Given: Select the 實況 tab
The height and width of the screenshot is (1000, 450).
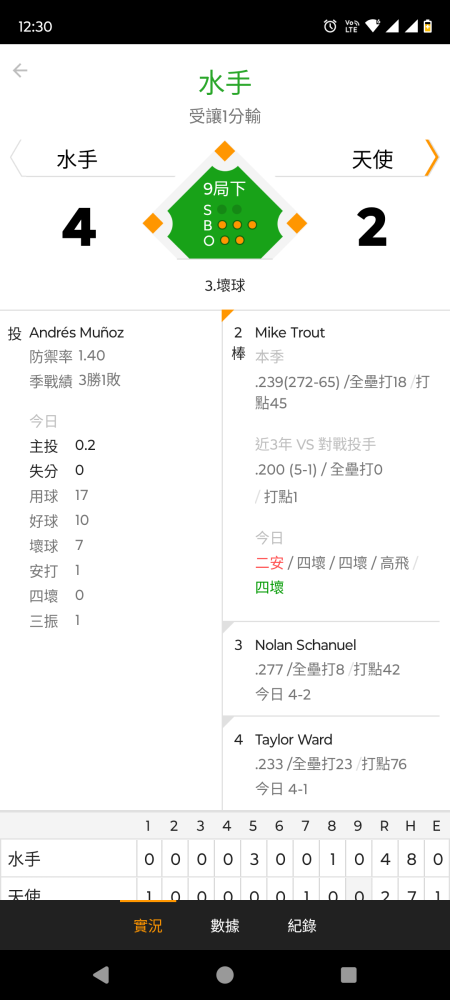Looking at the screenshot, I should pyautogui.click(x=148, y=926).
